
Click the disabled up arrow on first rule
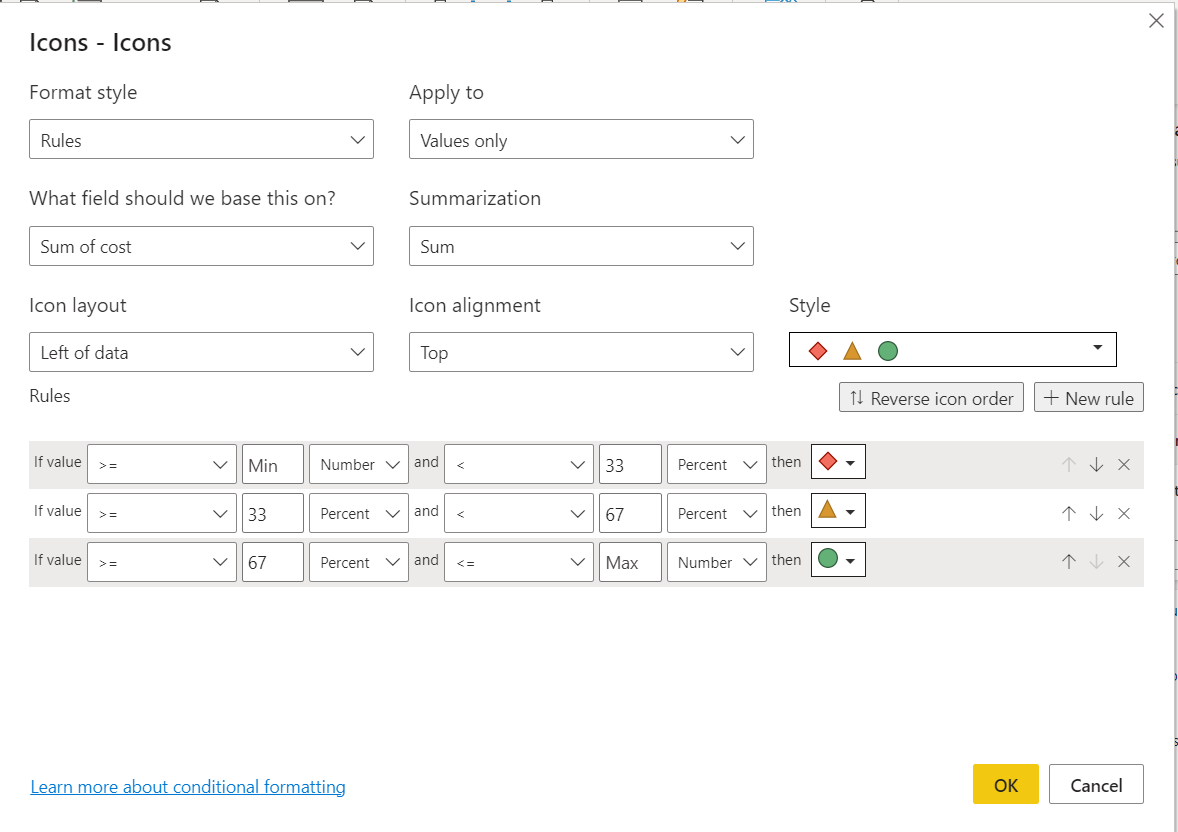click(x=1068, y=464)
